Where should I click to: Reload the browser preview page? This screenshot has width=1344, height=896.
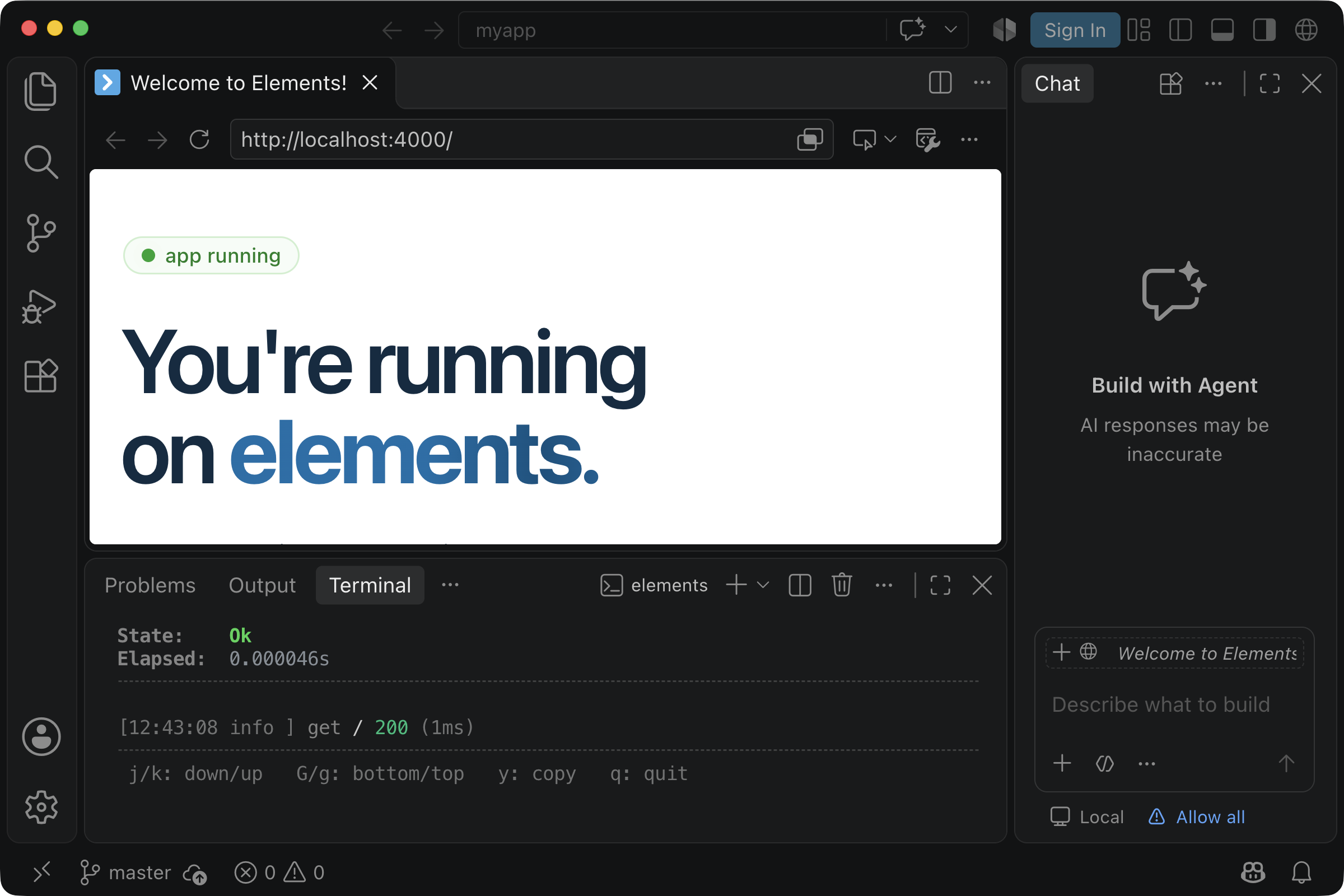tap(199, 139)
